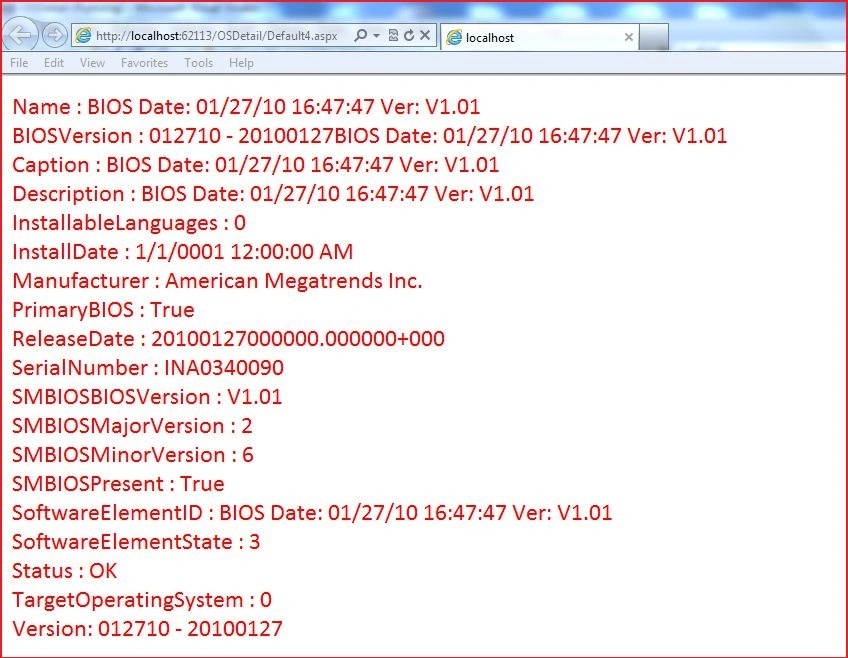Click 'Manufacturer : American Megatrends Inc.' text

[217, 281]
